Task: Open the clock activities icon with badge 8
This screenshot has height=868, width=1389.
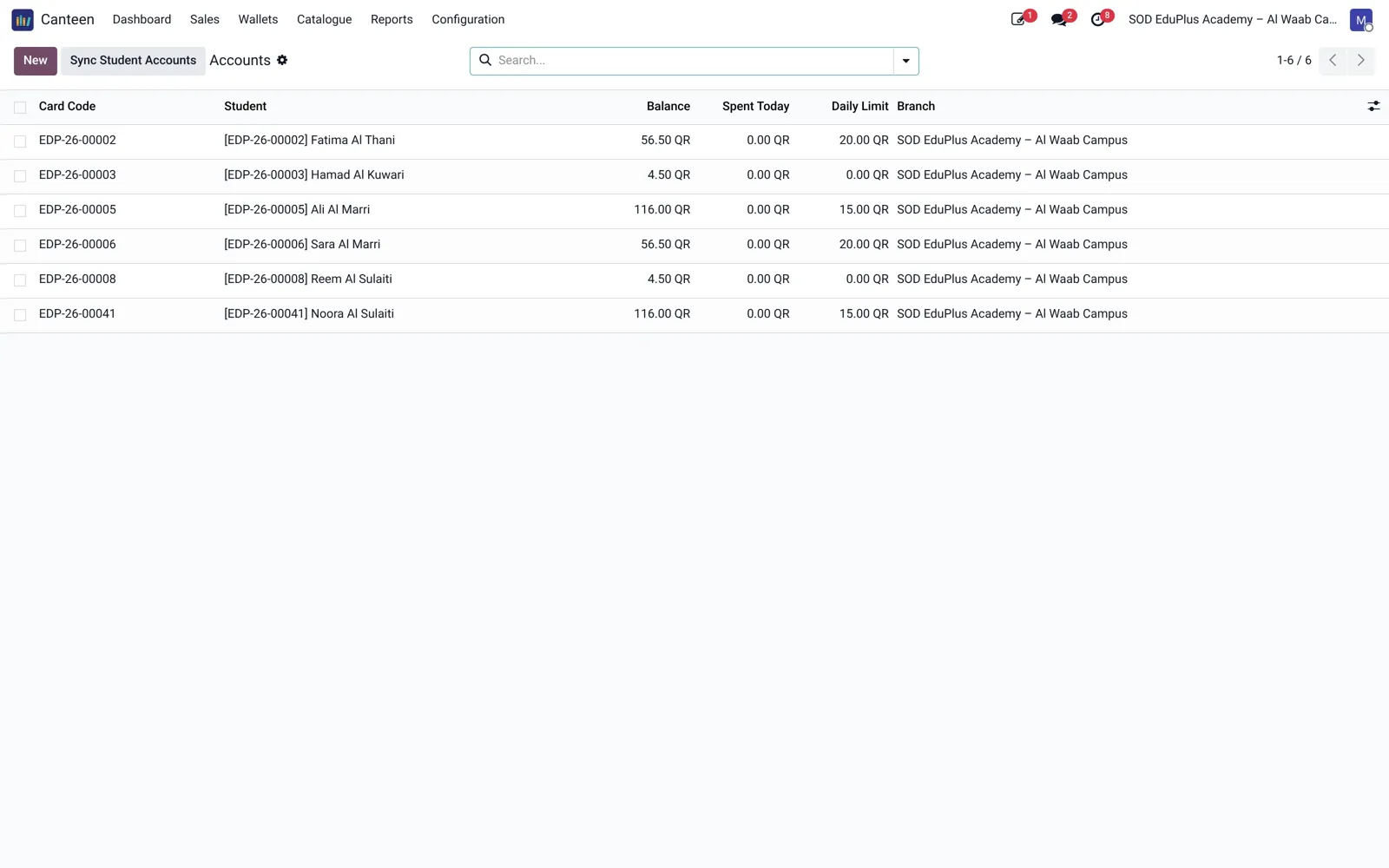Action: tap(1099, 19)
